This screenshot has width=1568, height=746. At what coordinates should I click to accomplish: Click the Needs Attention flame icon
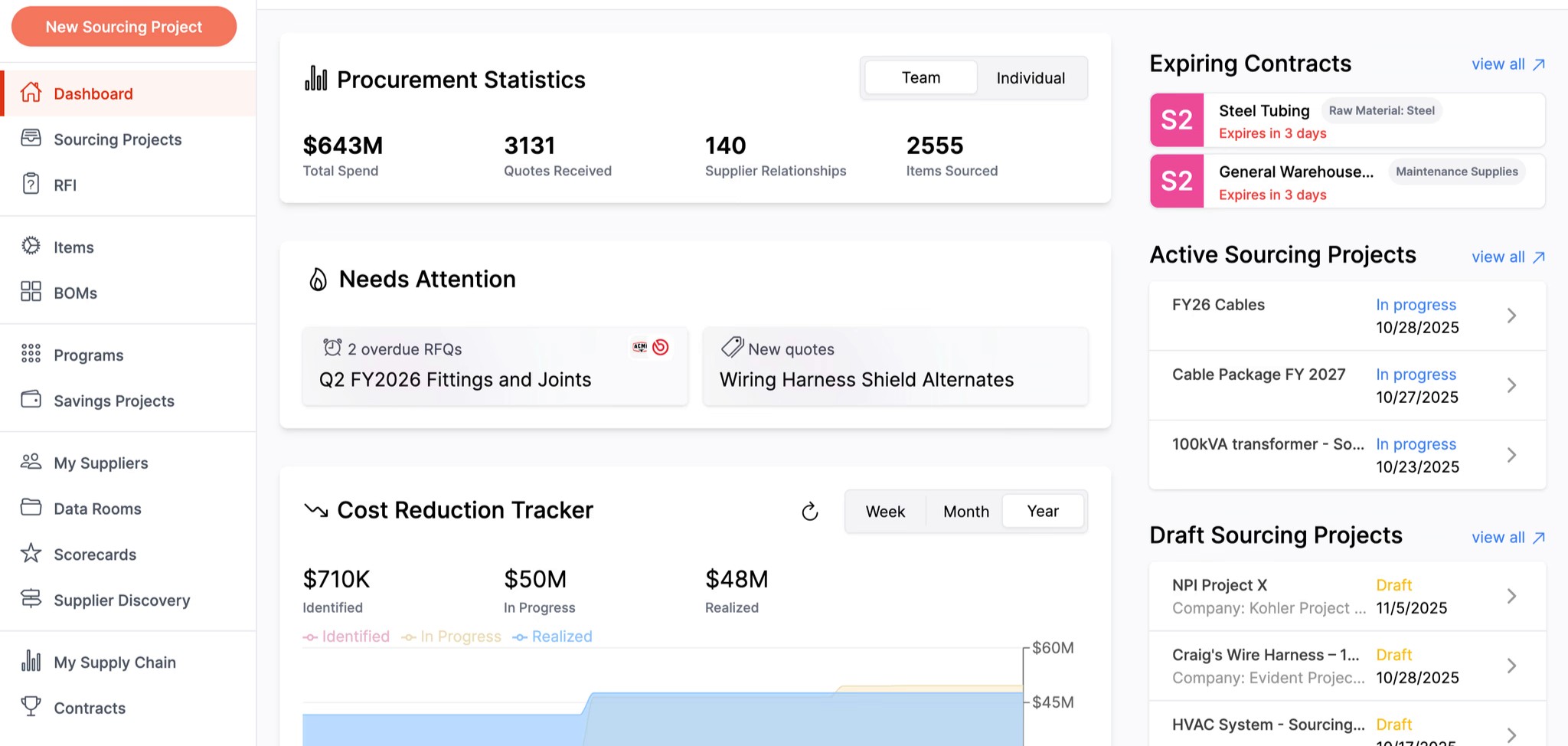[318, 280]
